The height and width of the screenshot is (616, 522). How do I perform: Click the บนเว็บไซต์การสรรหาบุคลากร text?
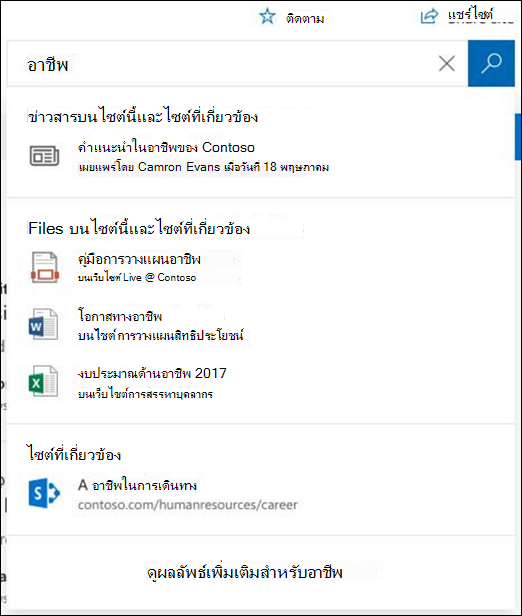145,394
